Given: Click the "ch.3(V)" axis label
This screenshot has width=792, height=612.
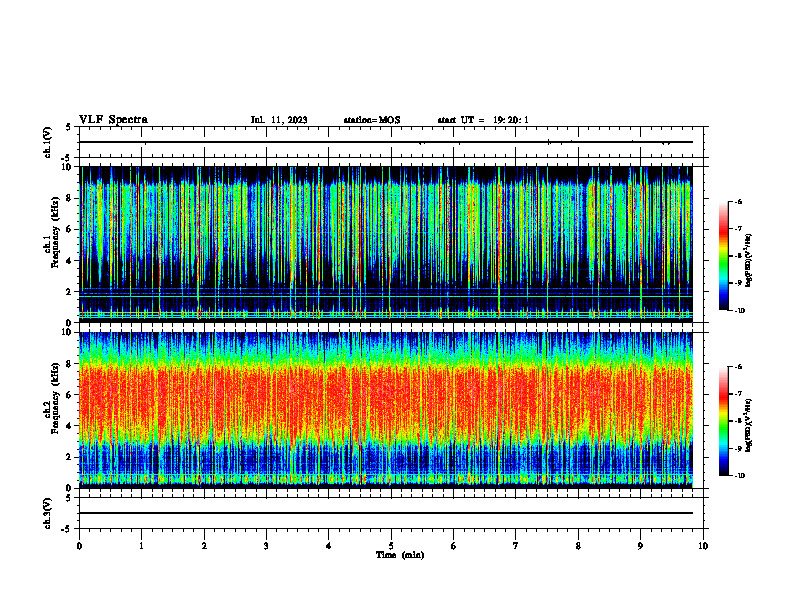Looking at the screenshot, I should pos(48,514).
